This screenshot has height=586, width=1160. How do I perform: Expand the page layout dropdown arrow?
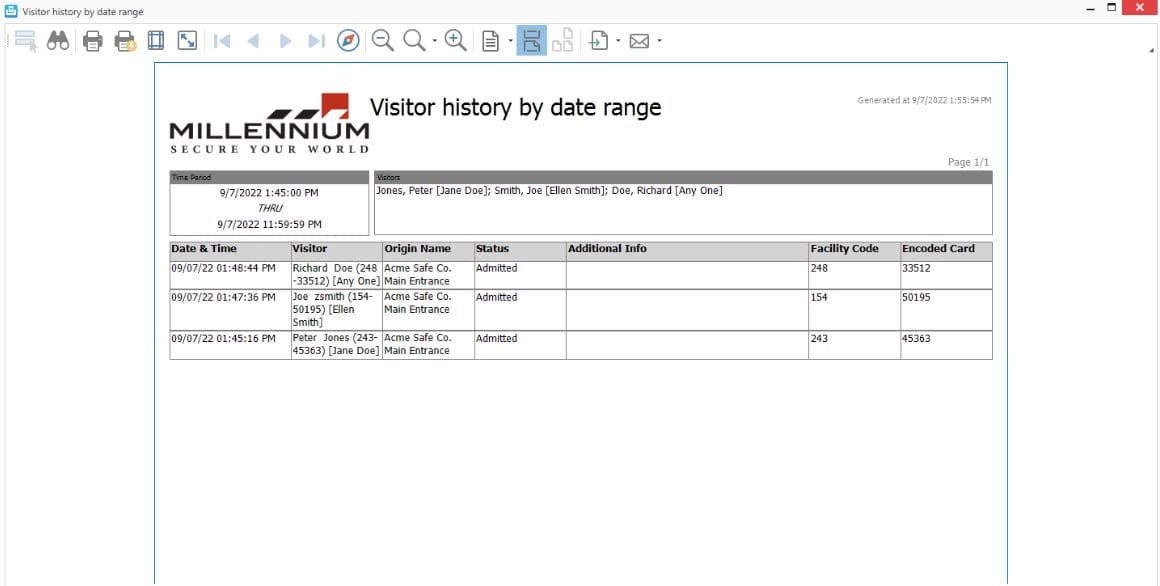(510, 41)
